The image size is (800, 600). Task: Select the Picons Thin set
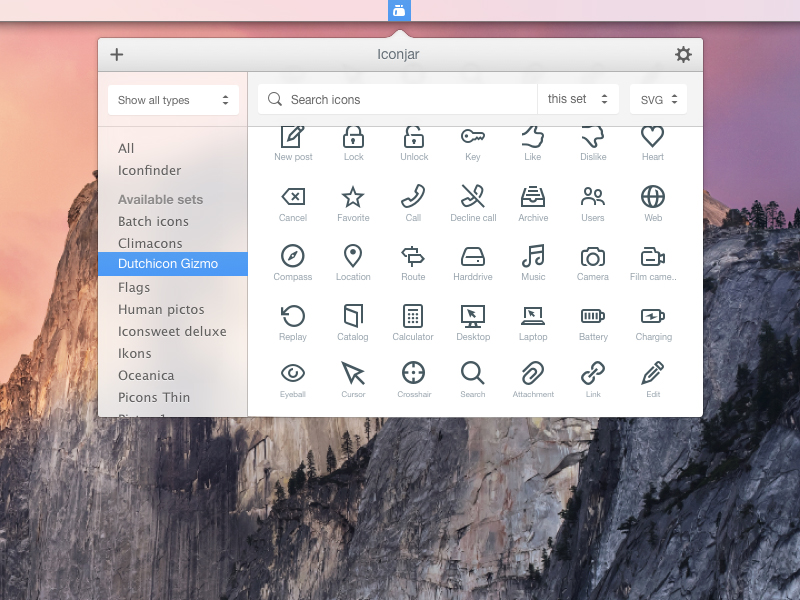pos(154,397)
